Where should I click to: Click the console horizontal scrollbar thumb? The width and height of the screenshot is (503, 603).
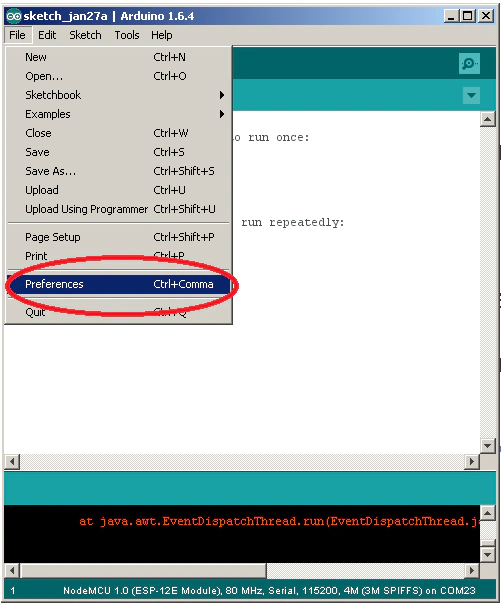point(143,571)
